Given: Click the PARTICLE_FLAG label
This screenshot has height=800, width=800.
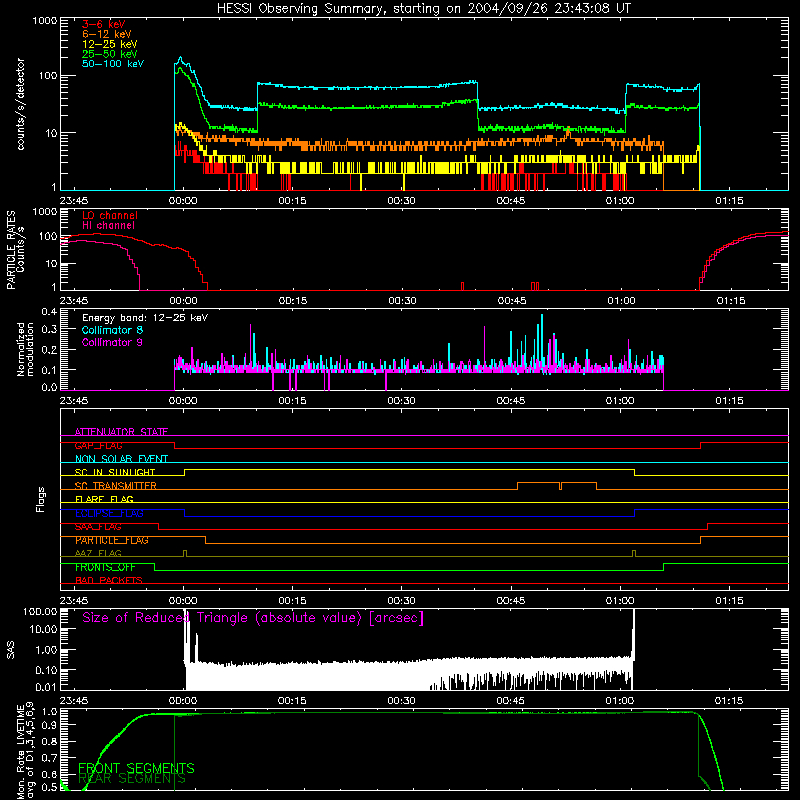Looking at the screenshot, I should [112, 540].
